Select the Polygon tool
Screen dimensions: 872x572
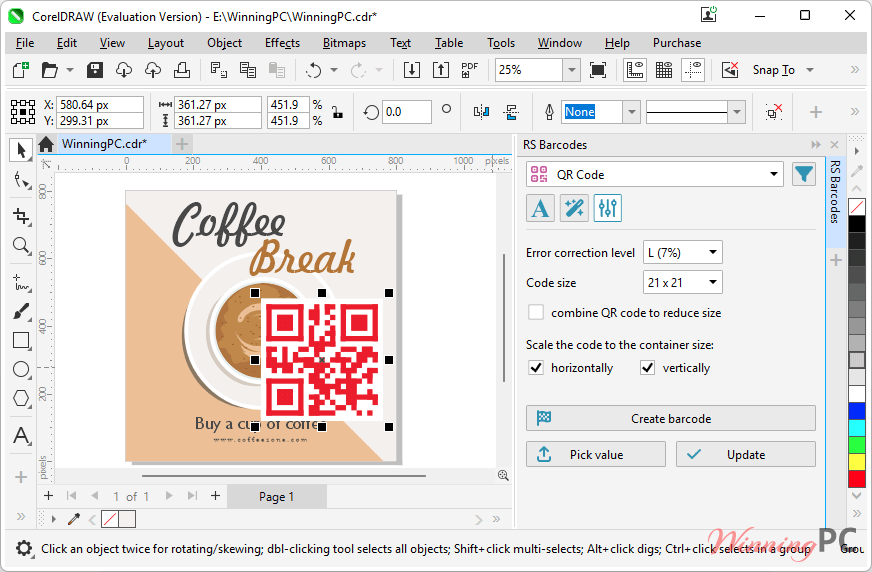[21, 398]
